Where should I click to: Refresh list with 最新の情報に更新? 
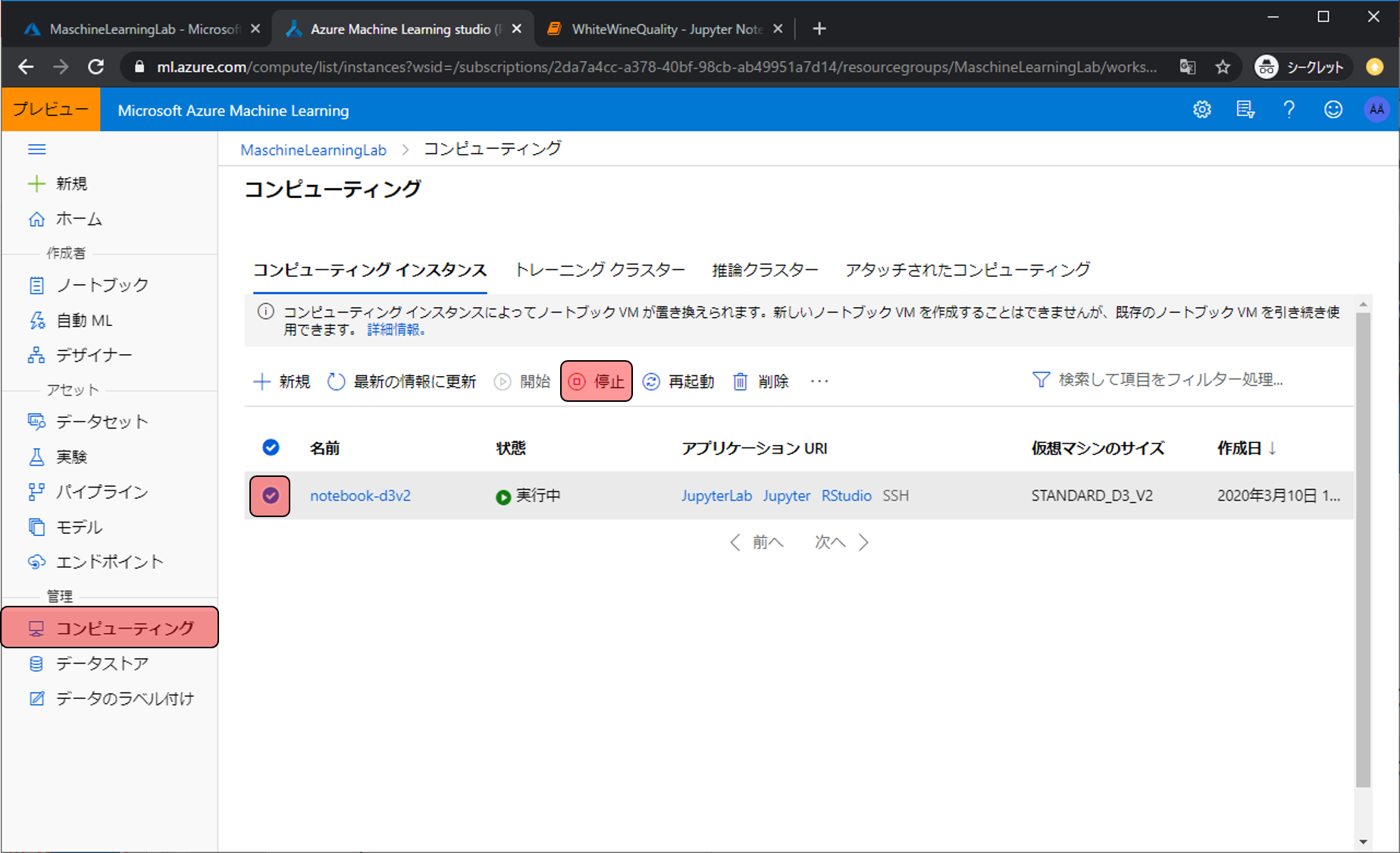402,381
